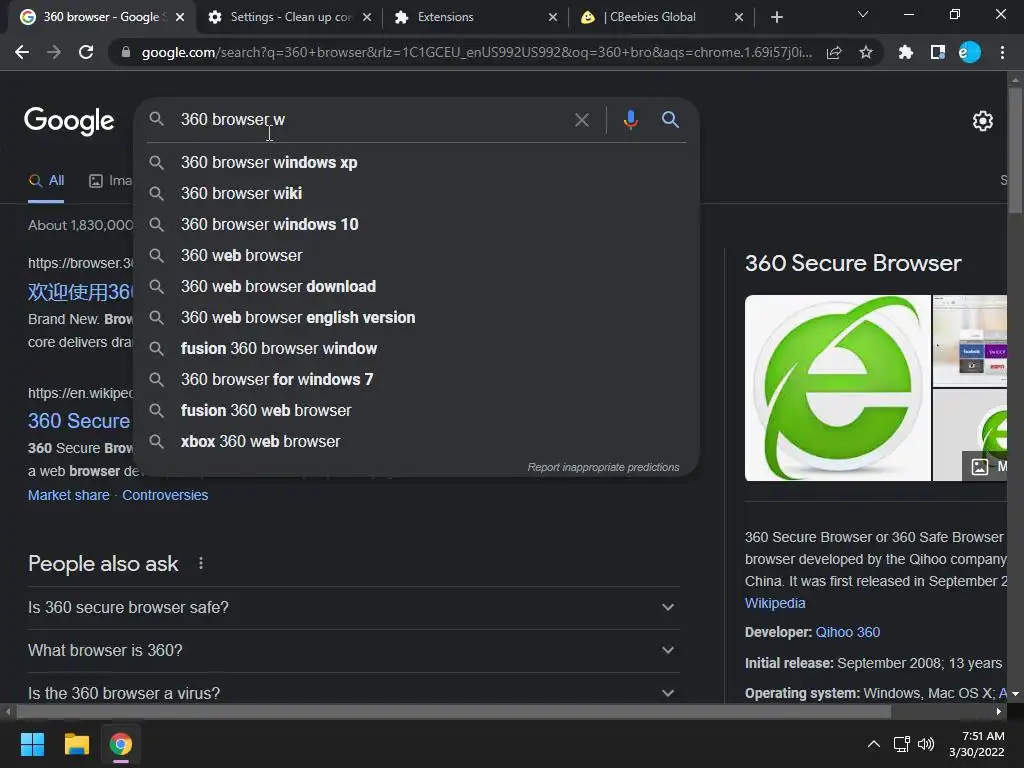Click the address bar URL
The height and width of the screenshot is (768, 1024).
477,52
